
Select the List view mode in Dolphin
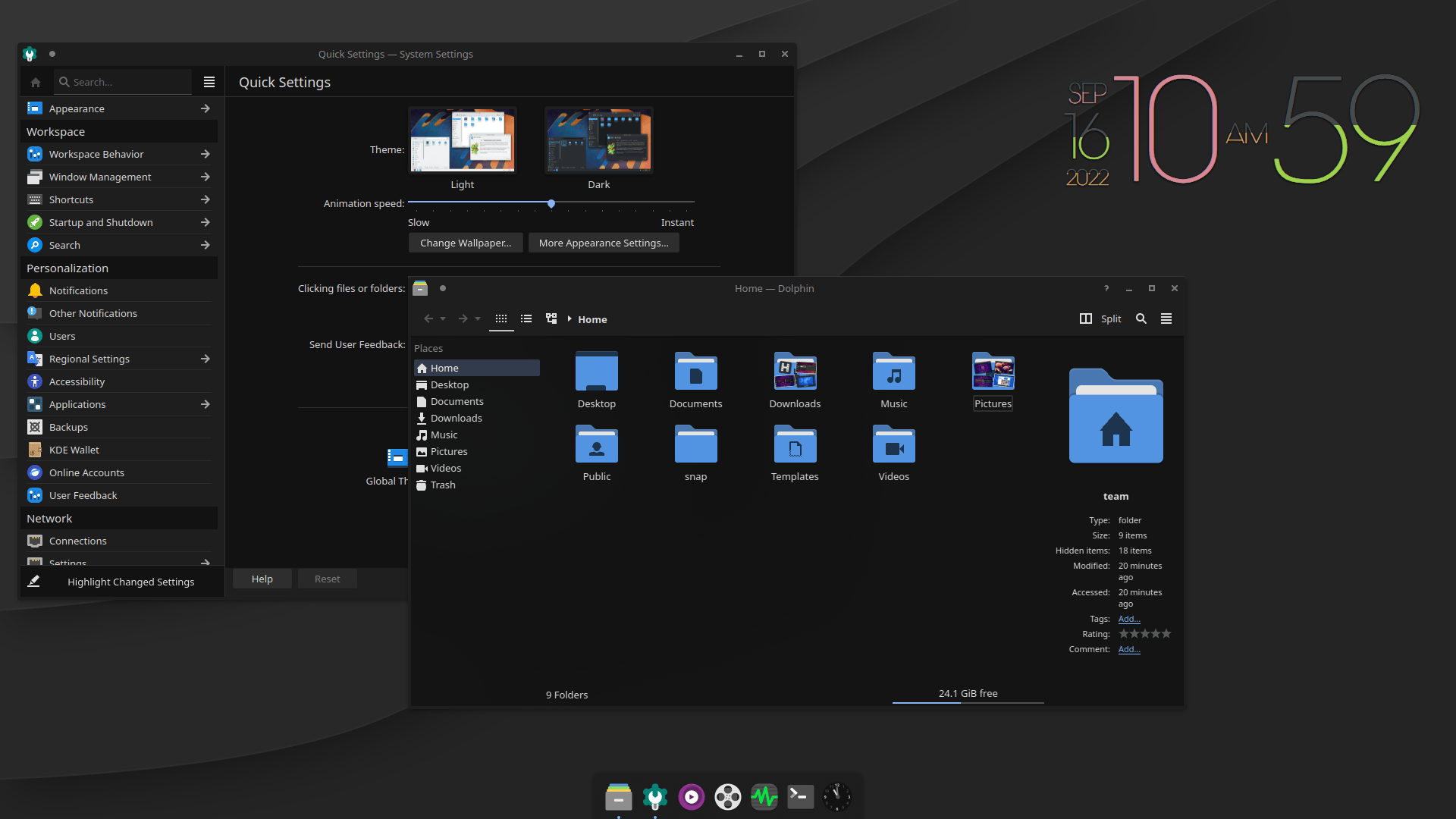coord(526,318)
